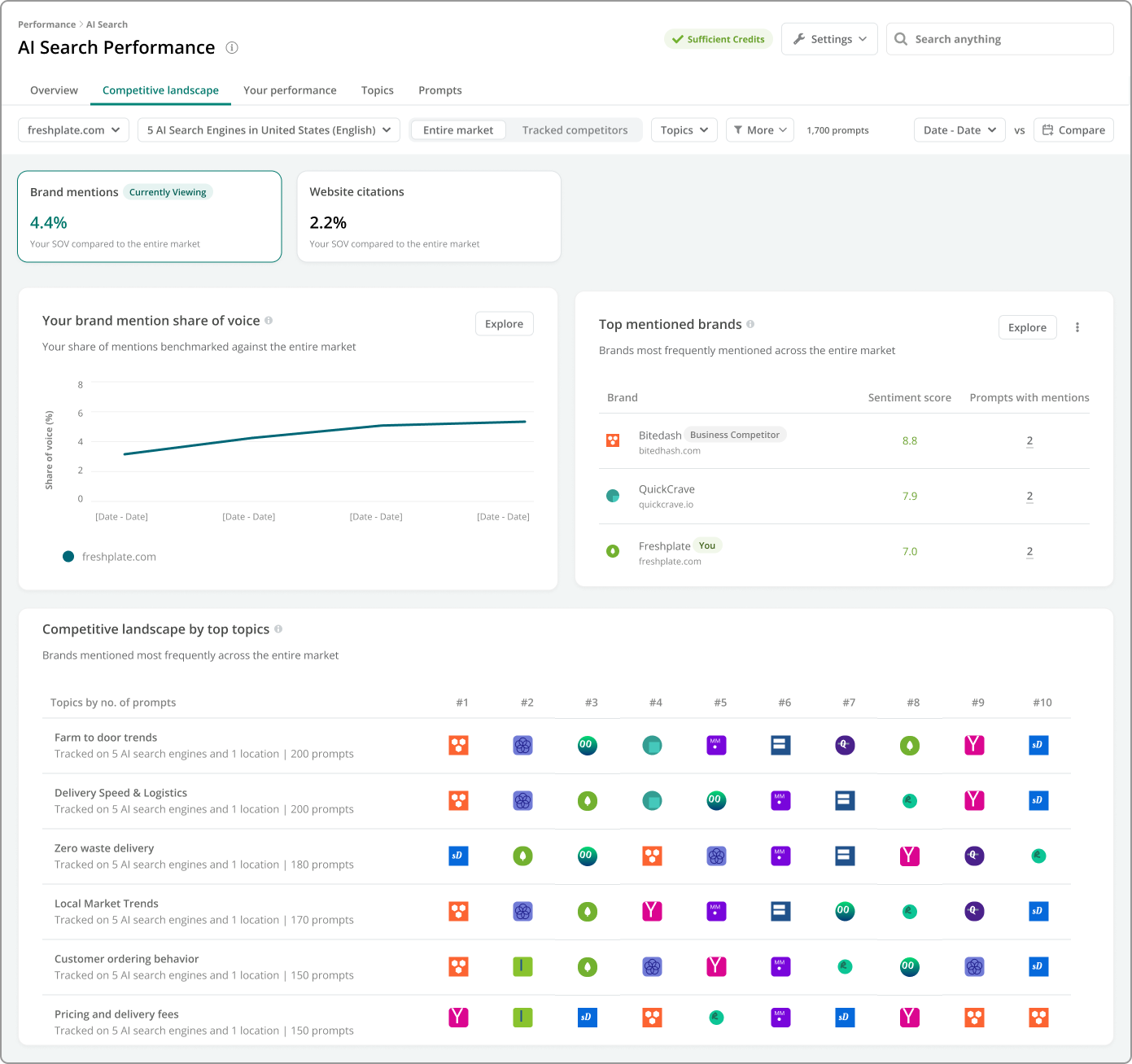This screenshot has width=1132, height=1064.
Task: Click the Compare button
Action: coord(1073,130)
